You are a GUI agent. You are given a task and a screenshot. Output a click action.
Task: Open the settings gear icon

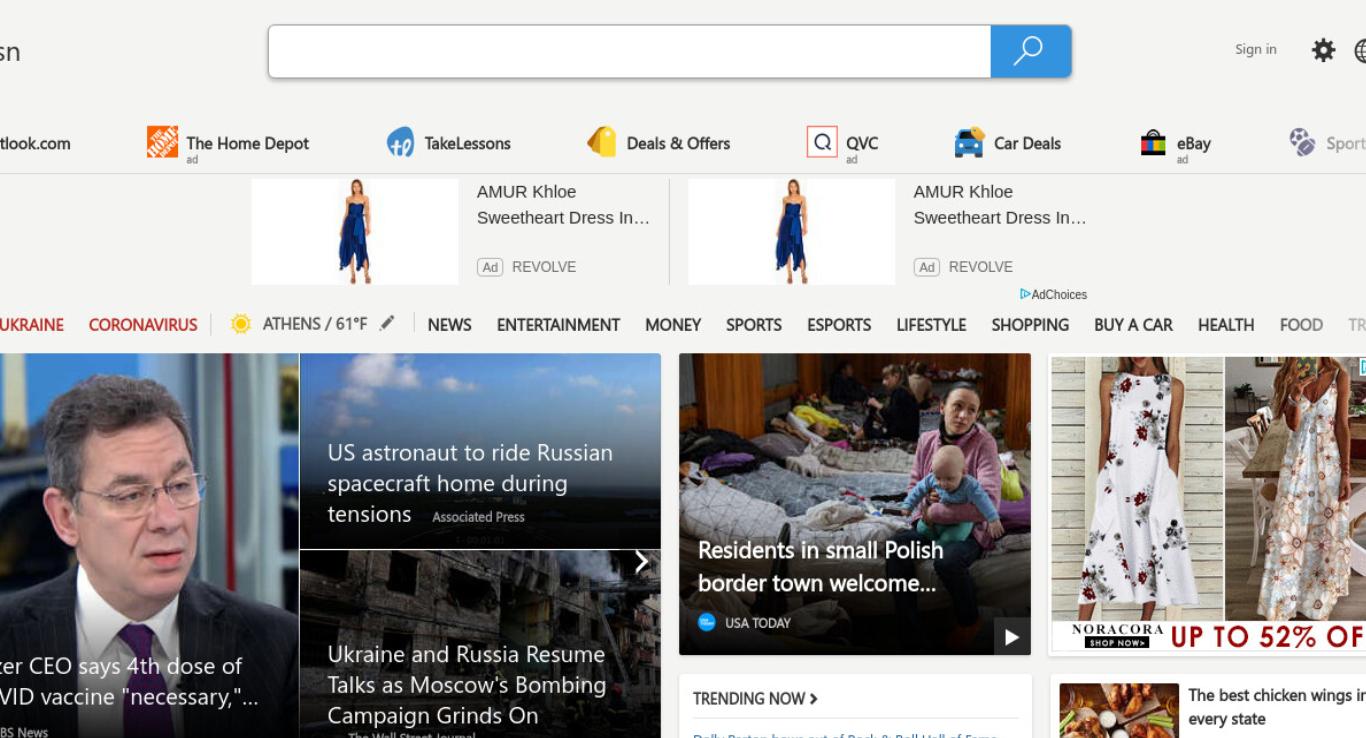[1323, 50]
